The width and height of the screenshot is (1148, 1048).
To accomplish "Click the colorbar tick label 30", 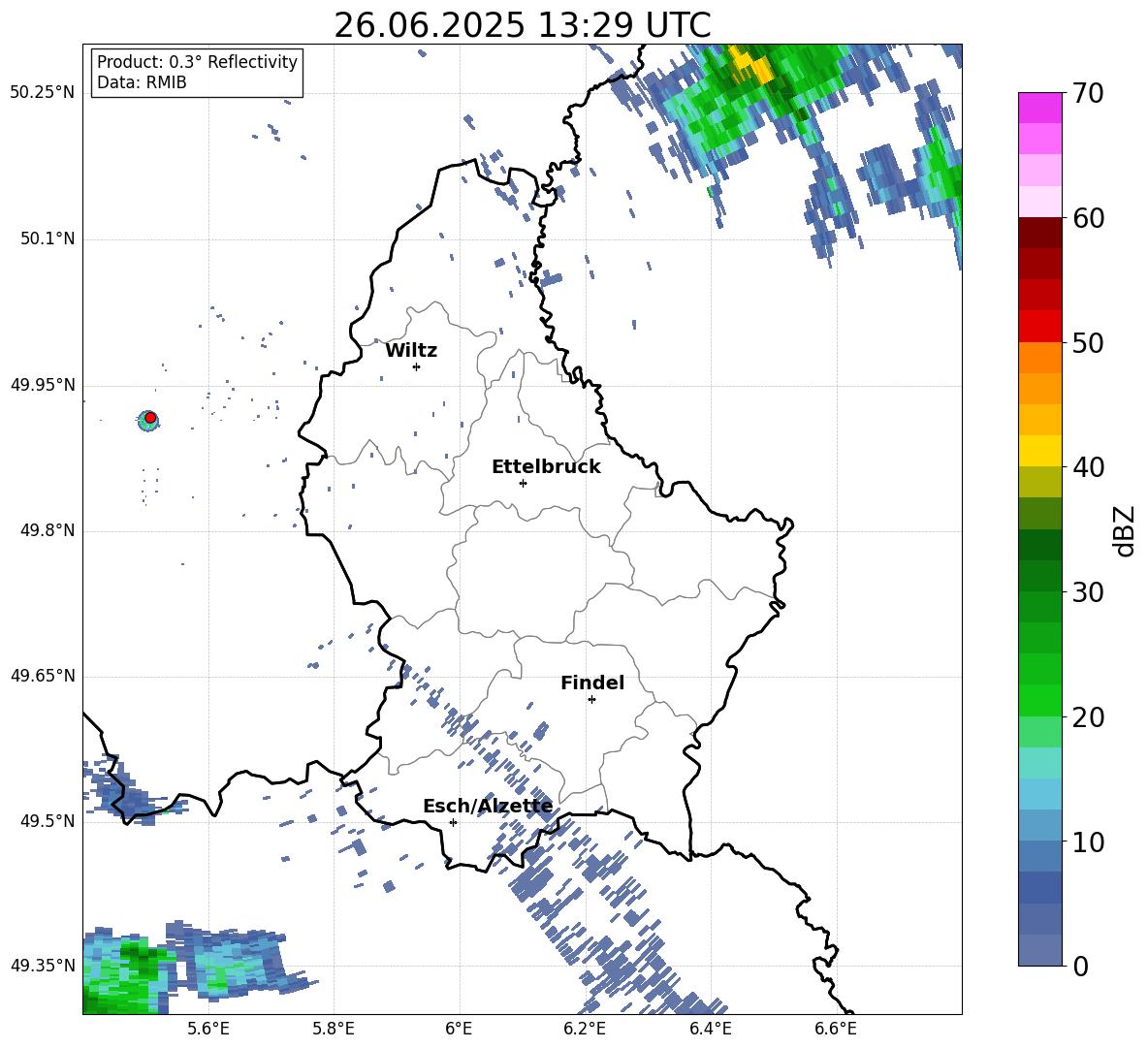I will click(x=1089, y=592).
